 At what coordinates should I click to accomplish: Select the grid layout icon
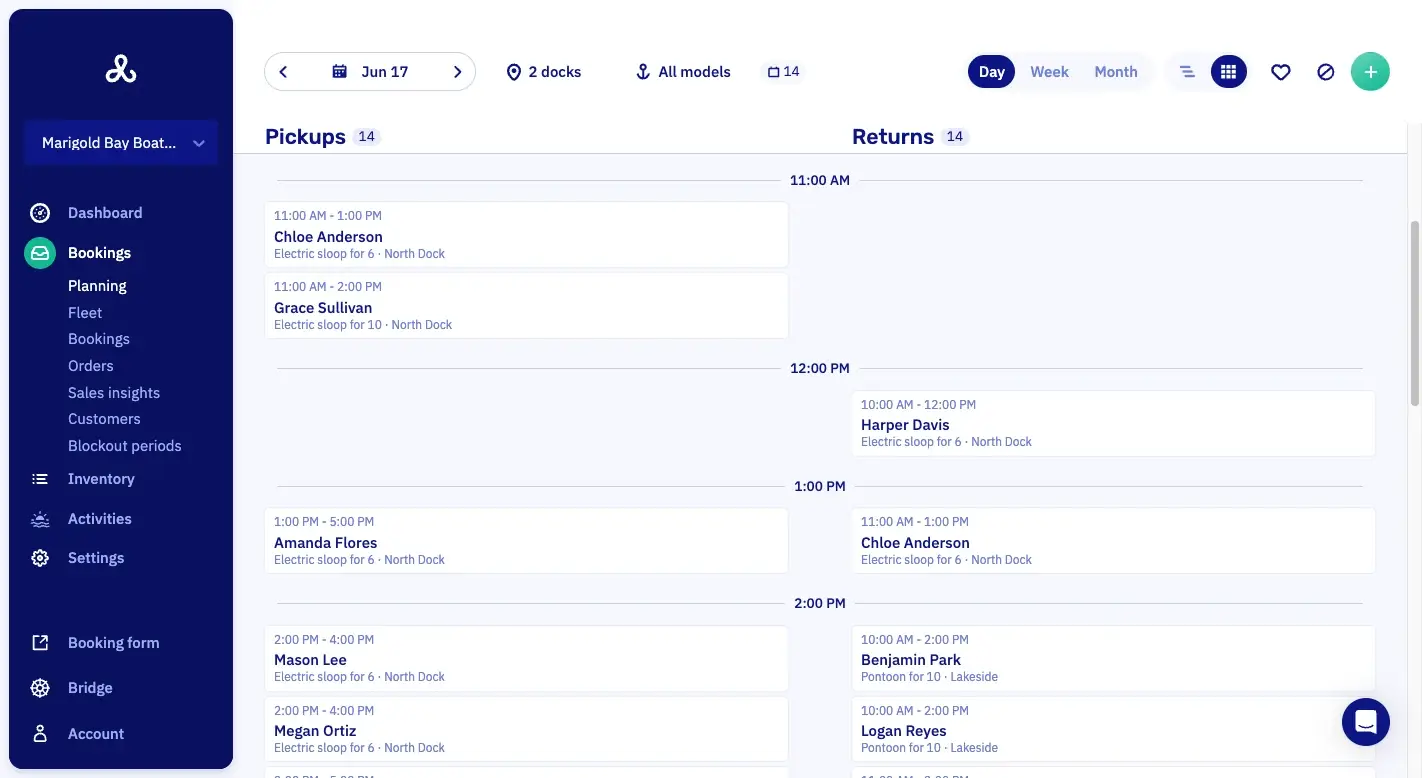click(1229, 72)
